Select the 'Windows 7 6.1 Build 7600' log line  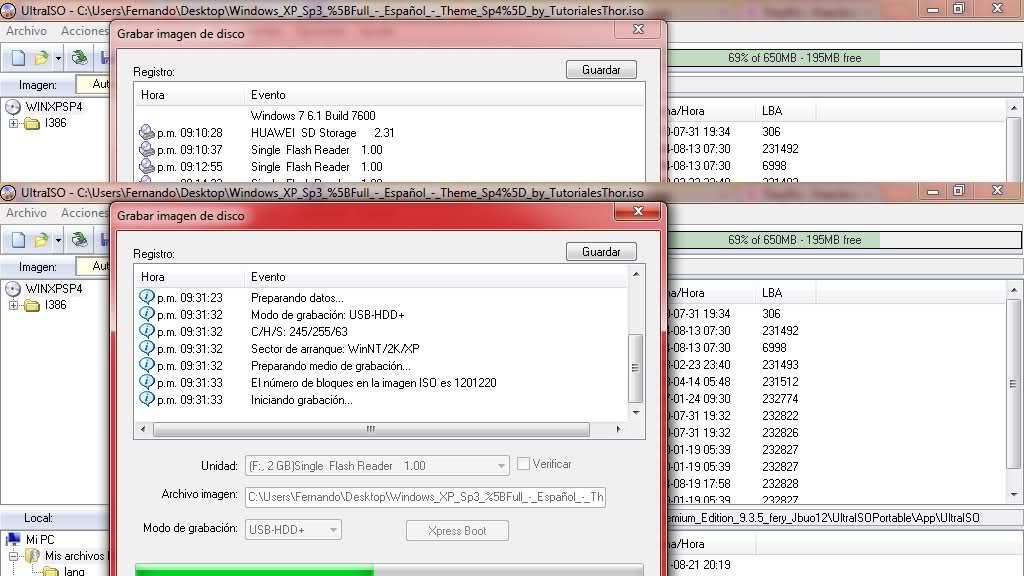[313, 116]
